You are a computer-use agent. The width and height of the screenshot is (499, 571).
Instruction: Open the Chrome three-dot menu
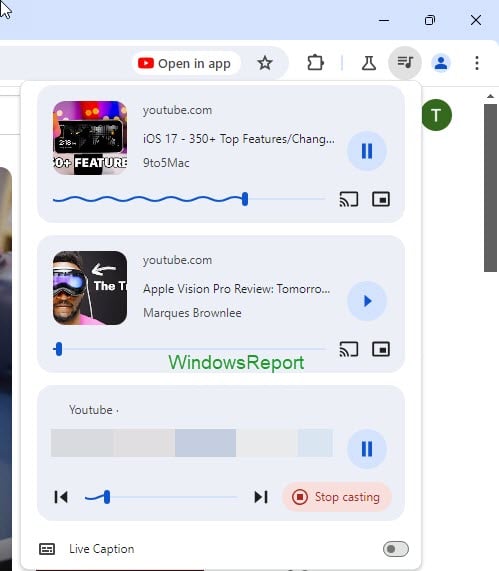pyautogui.click(x=477, y=63)
